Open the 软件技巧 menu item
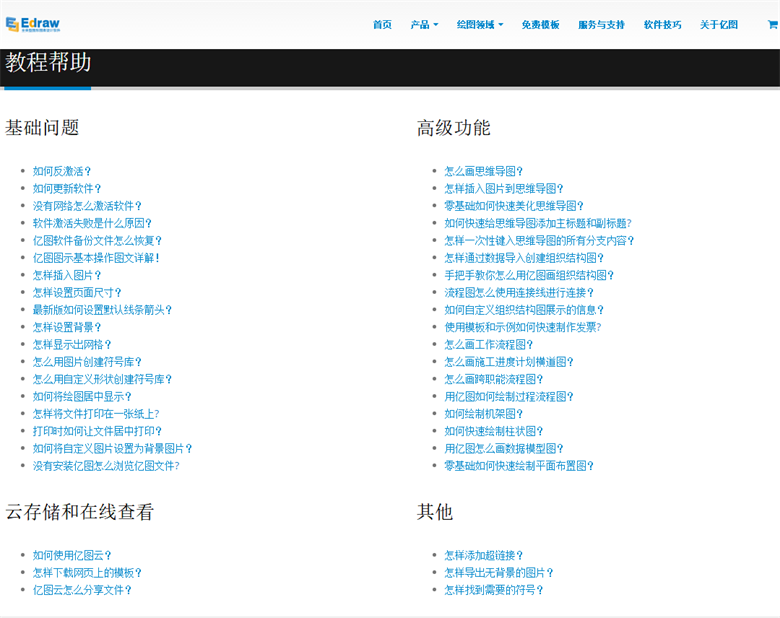The height and width of the screenshot is (618, 780). point(662,24)
